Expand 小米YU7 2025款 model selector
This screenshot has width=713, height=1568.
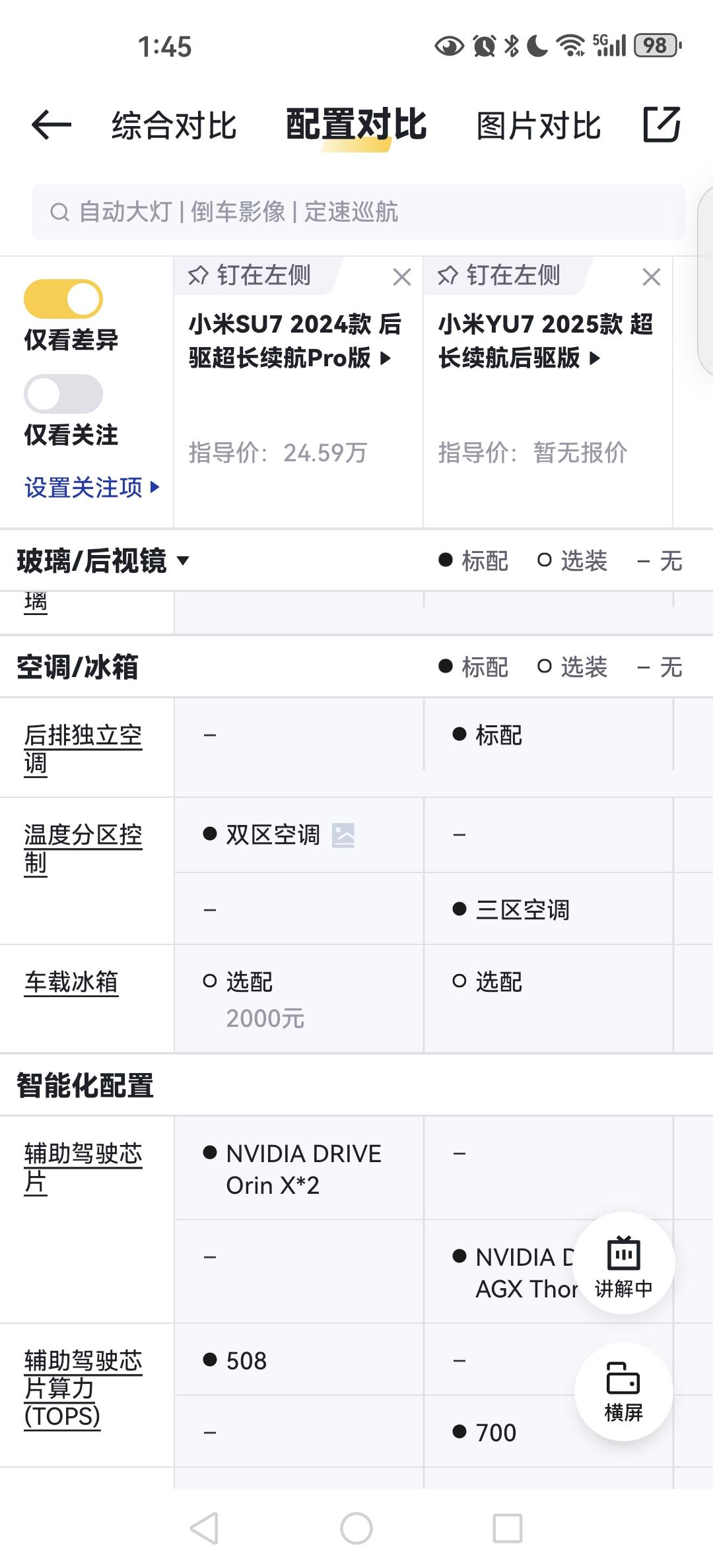coord(546,341)
